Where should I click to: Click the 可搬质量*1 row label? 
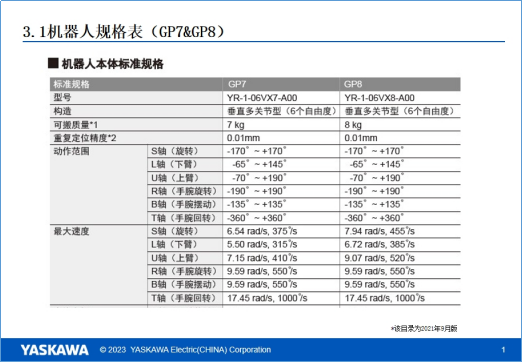tap(76, 125)
